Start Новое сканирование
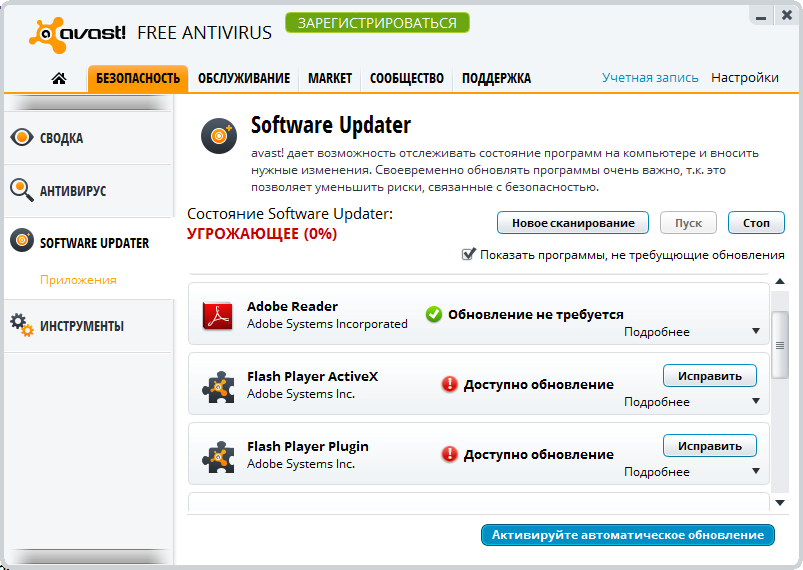The image size is (803, 570). [x=573, y=223]
